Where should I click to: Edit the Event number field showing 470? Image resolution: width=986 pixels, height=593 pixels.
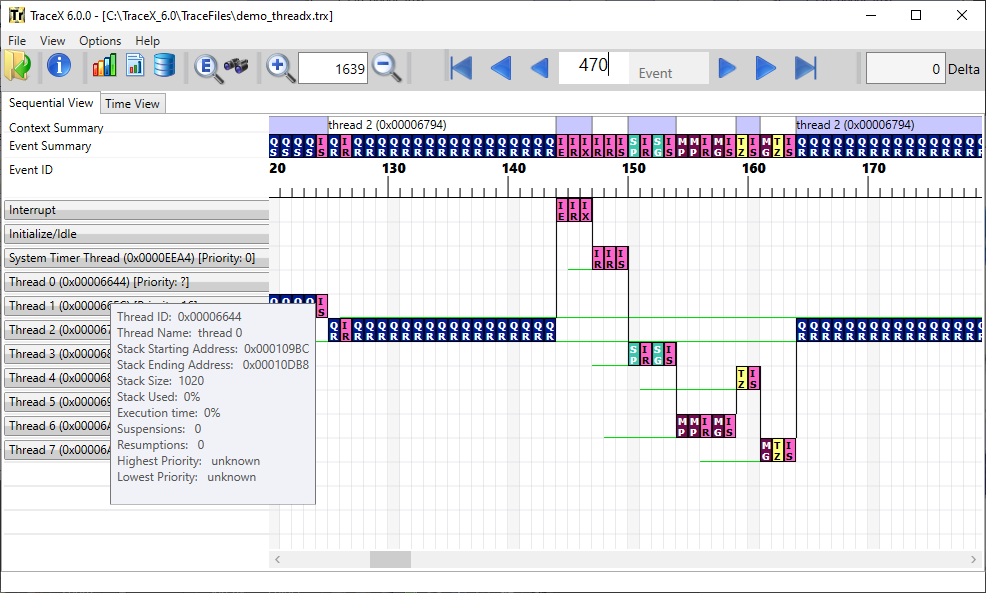(595, 67)
